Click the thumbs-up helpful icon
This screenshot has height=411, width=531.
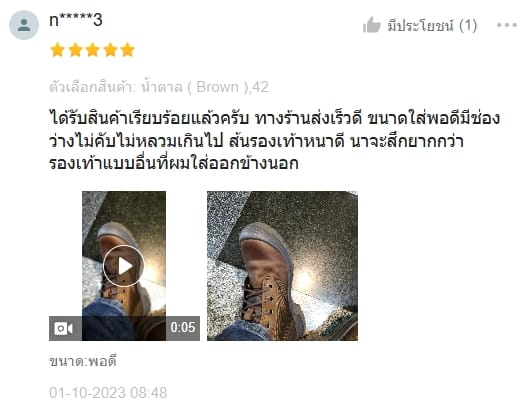[x=371, y=25]
